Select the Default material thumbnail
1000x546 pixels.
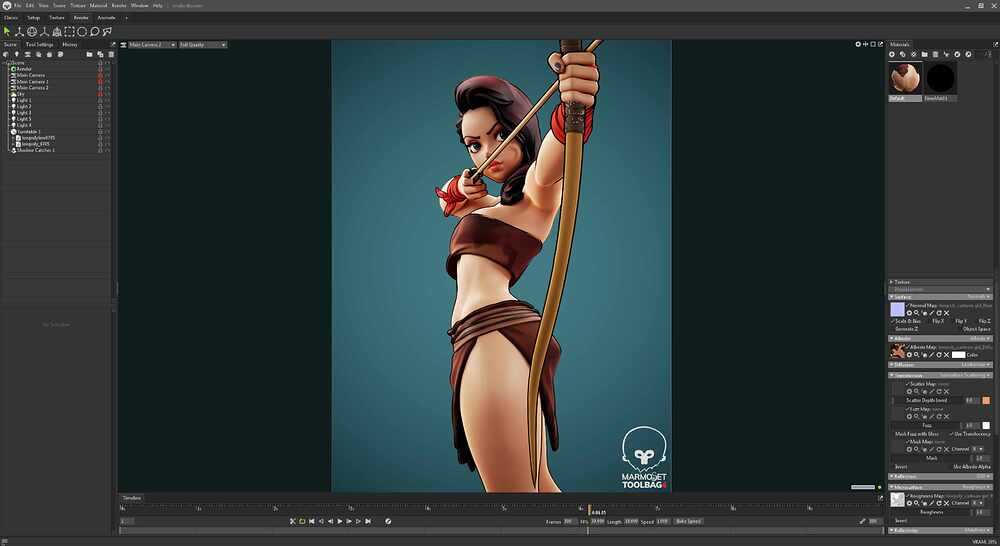coord(905,79)
